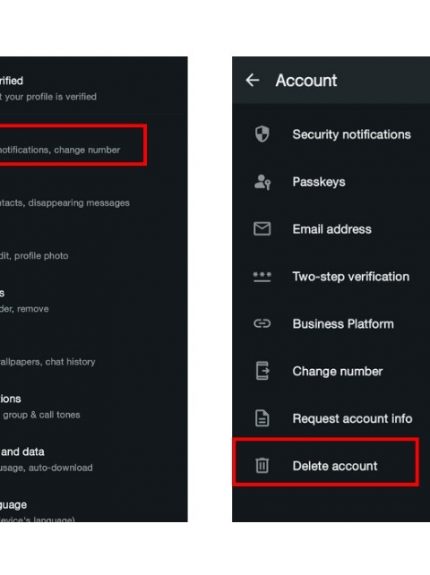Tap the Change number label
Image resolution: width=430 pixels, height=575 pixels.
(337, 371)
